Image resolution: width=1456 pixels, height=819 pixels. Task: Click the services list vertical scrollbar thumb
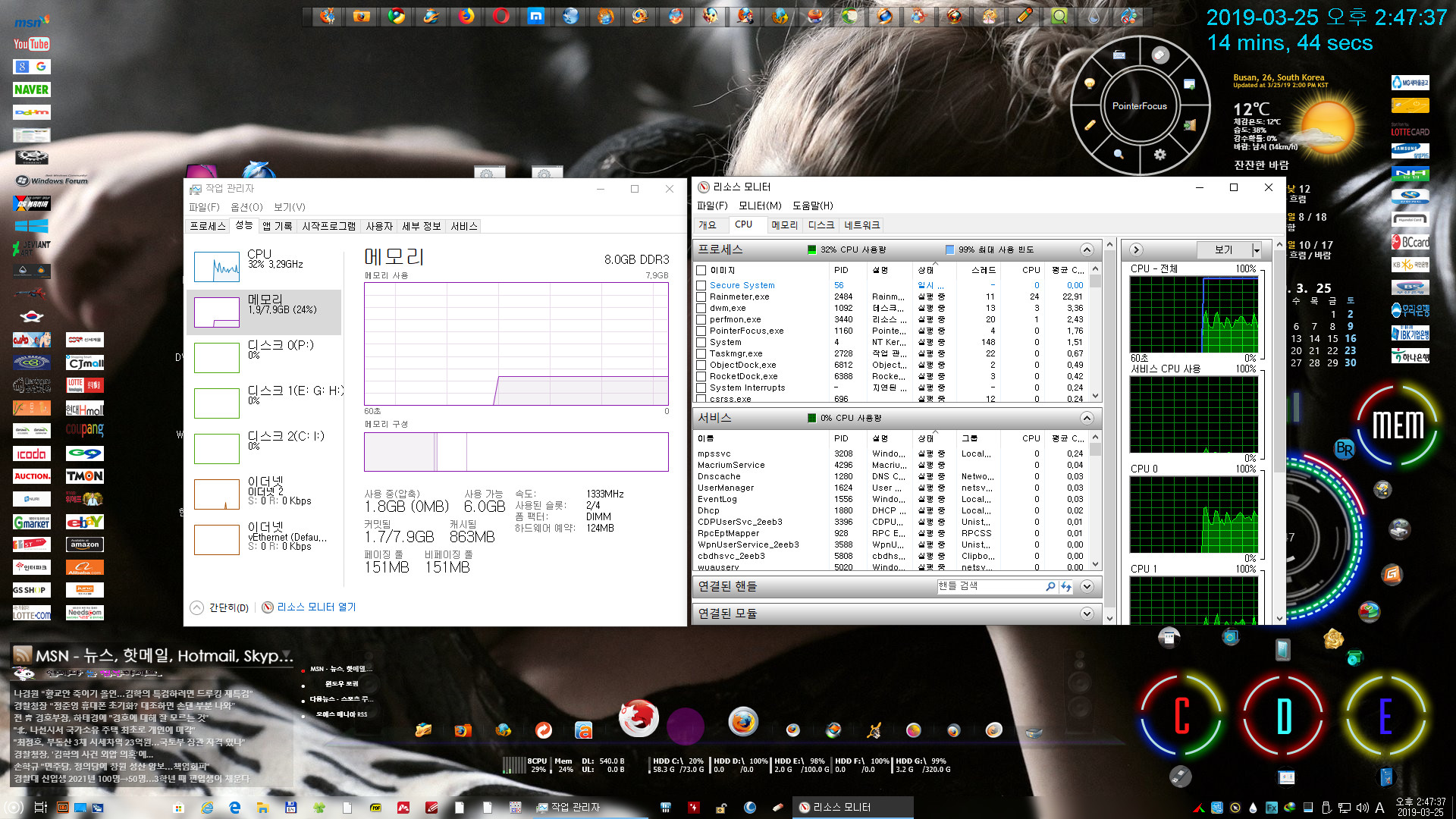(x=1095, y=450)
